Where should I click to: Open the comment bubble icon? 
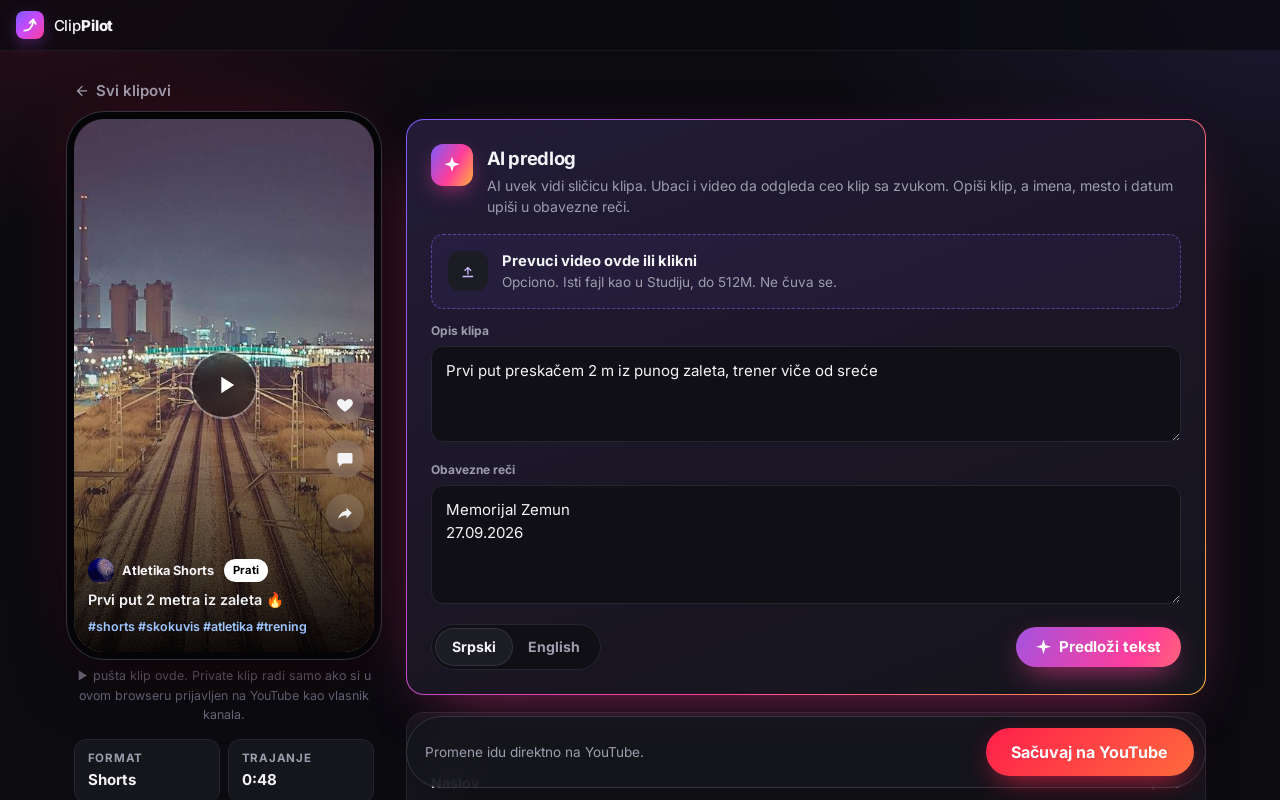345,459
